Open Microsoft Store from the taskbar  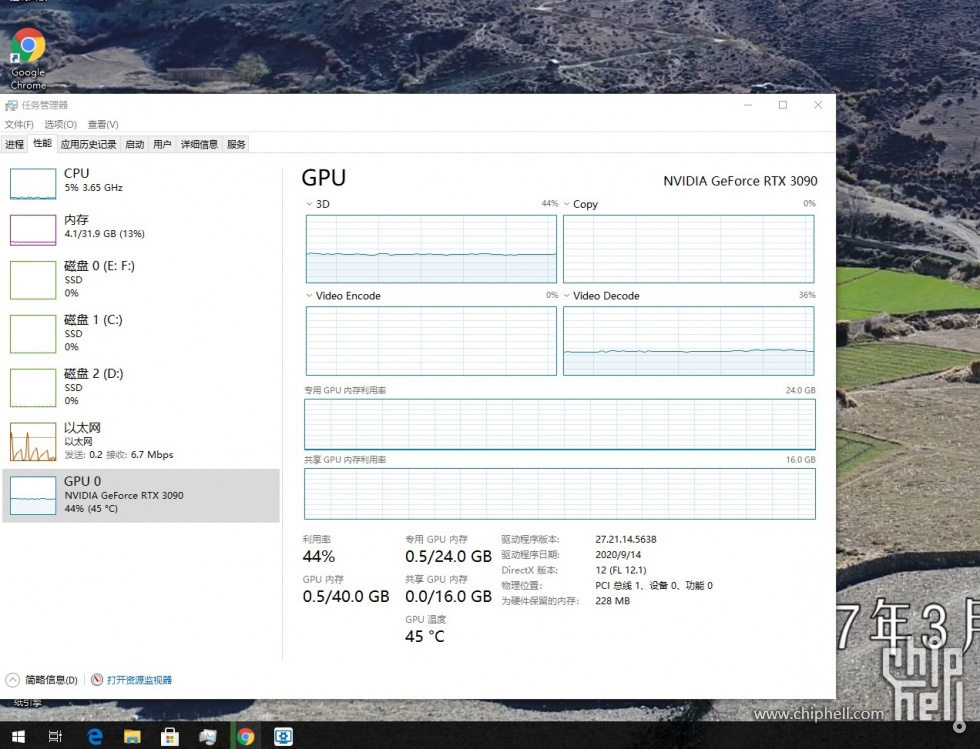[x=169, y=736]
